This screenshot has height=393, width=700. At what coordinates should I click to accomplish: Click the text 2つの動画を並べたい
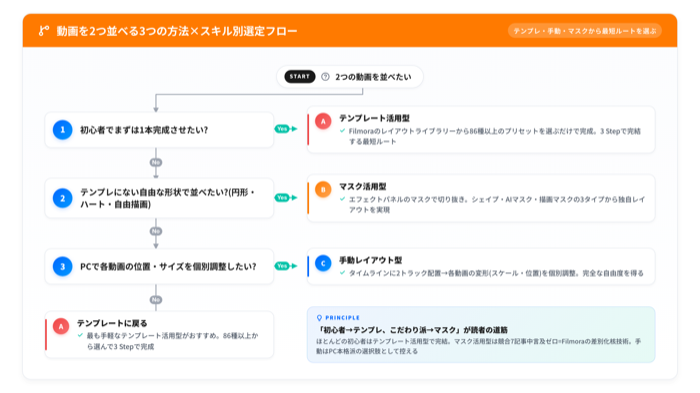(x=373, y=77)
